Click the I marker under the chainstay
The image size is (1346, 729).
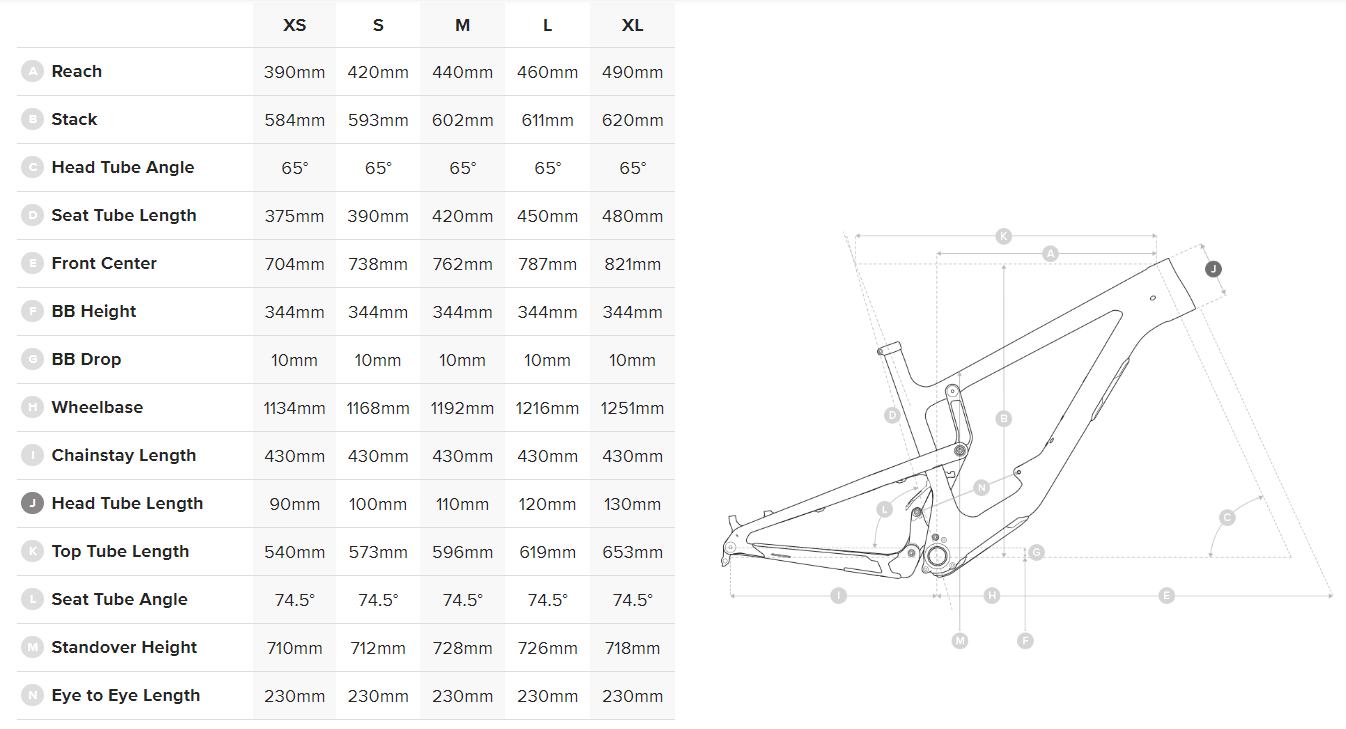tap(838, 596)
